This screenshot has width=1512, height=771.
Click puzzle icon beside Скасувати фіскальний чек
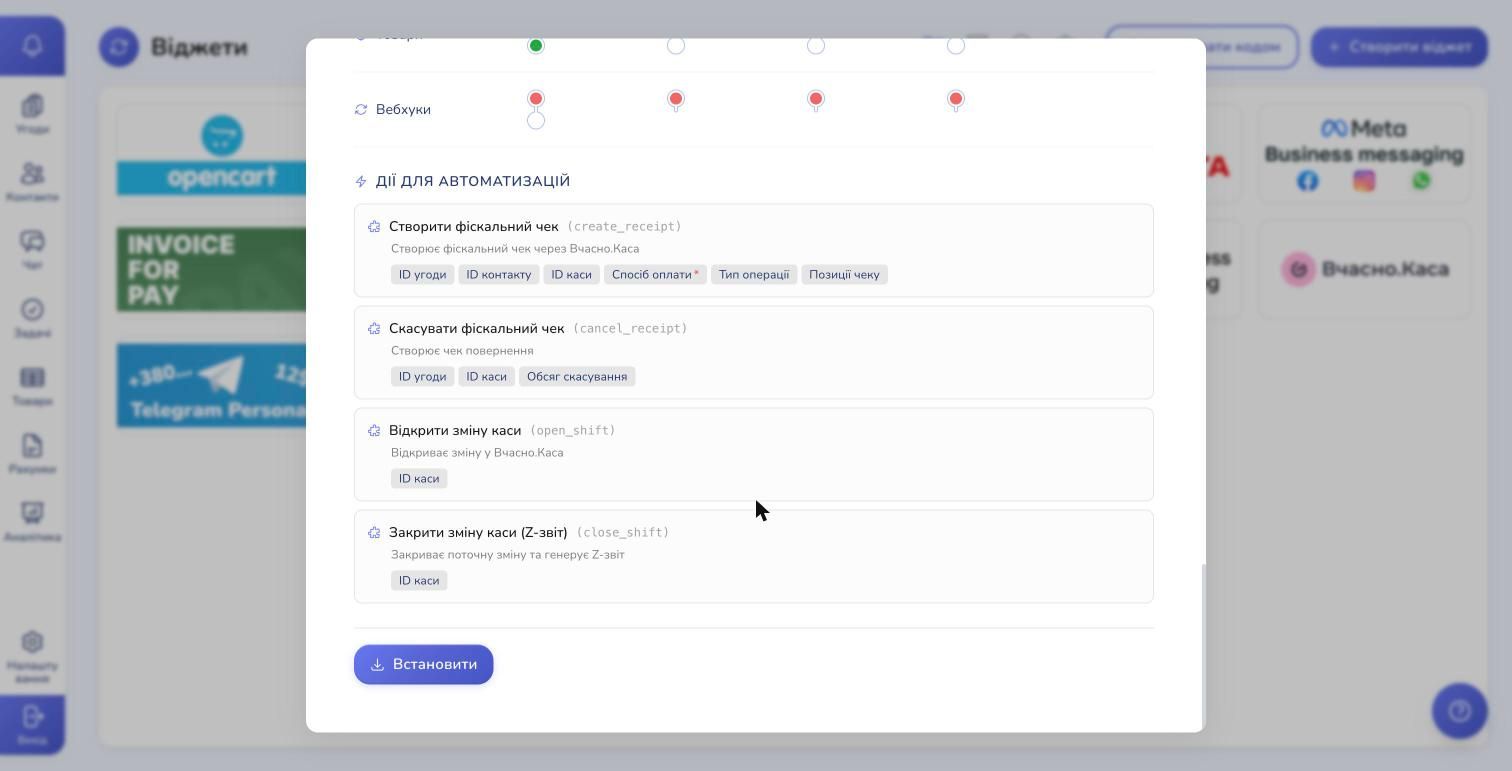click(x=374, y=329)
